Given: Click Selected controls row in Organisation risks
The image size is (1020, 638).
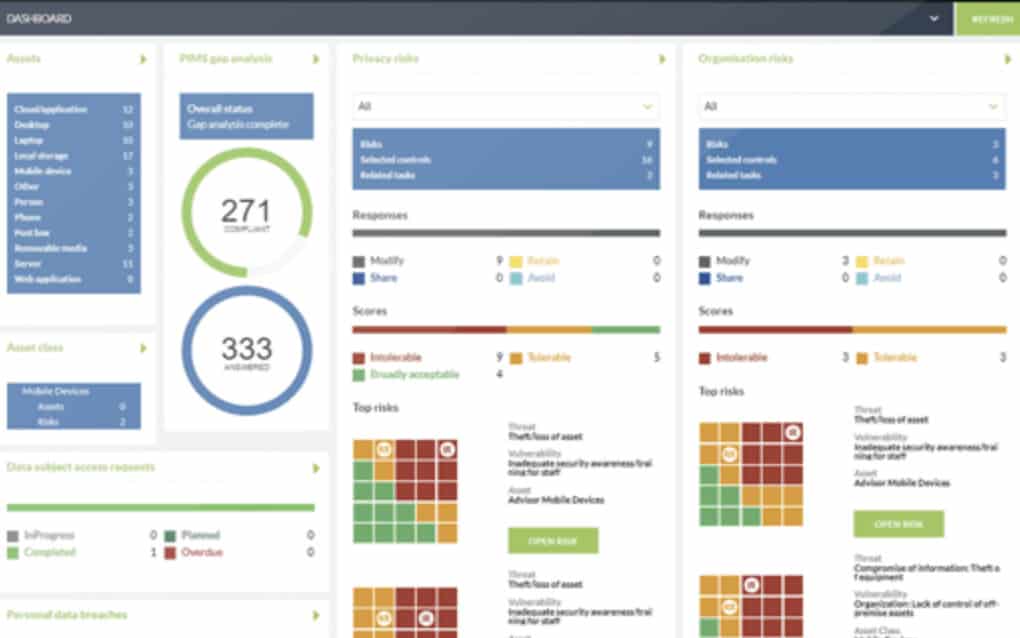Looking at the screenshot, I should click(x=852, y=159).
